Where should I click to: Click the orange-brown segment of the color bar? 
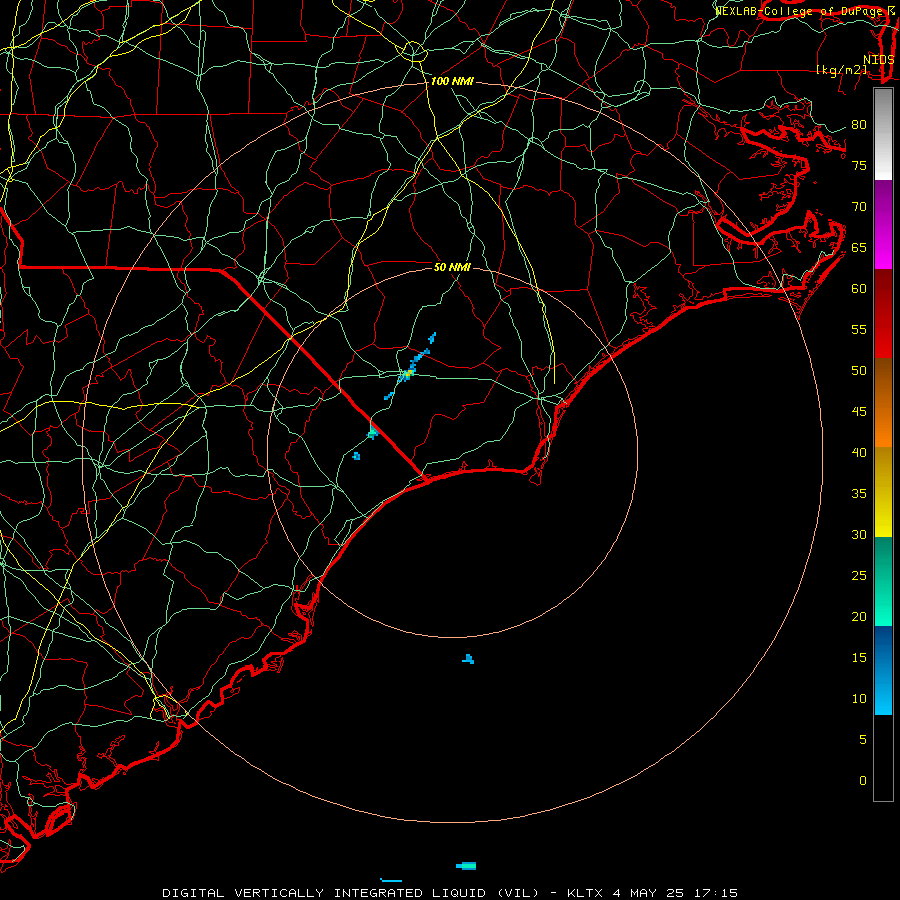pyautogui.click(x=883, y=402)
